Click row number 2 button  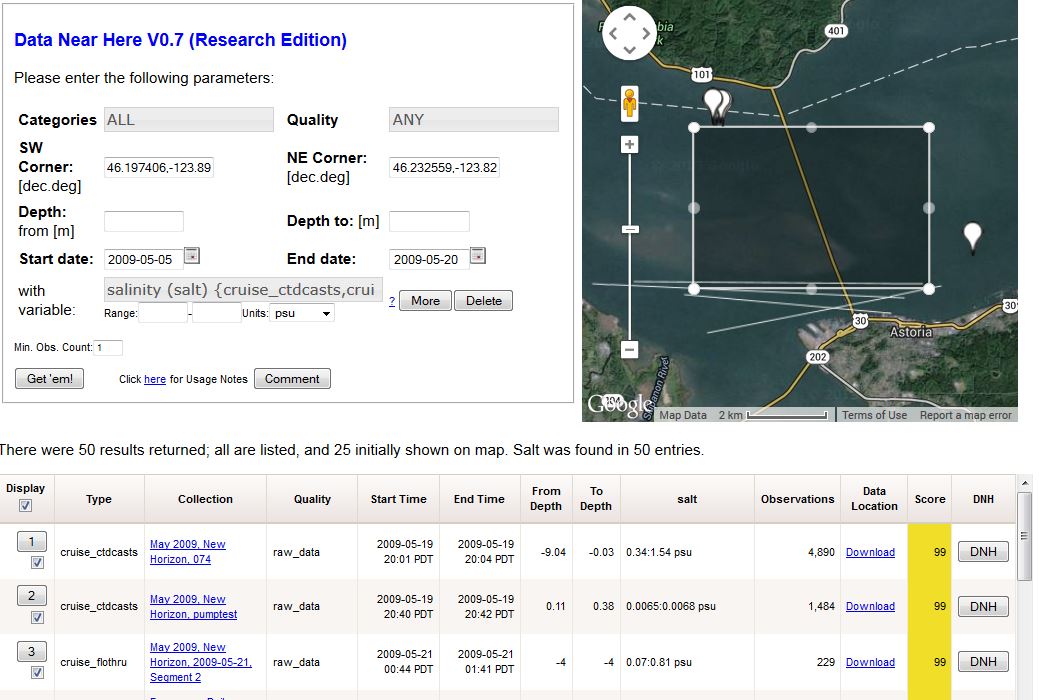click(x=31, y=596)
